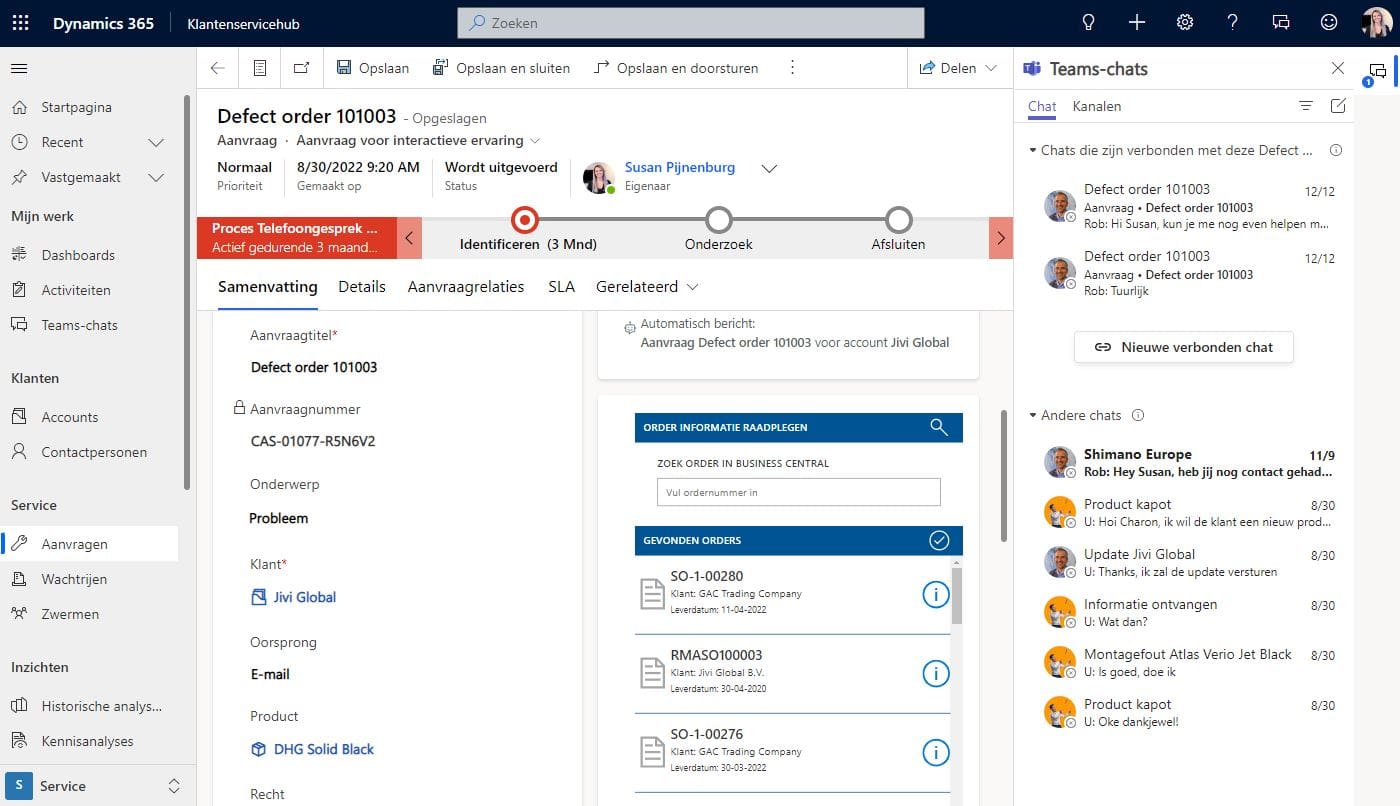
Task: Expand the Recent navigation item chevron
Action: [x=156, y=142]
